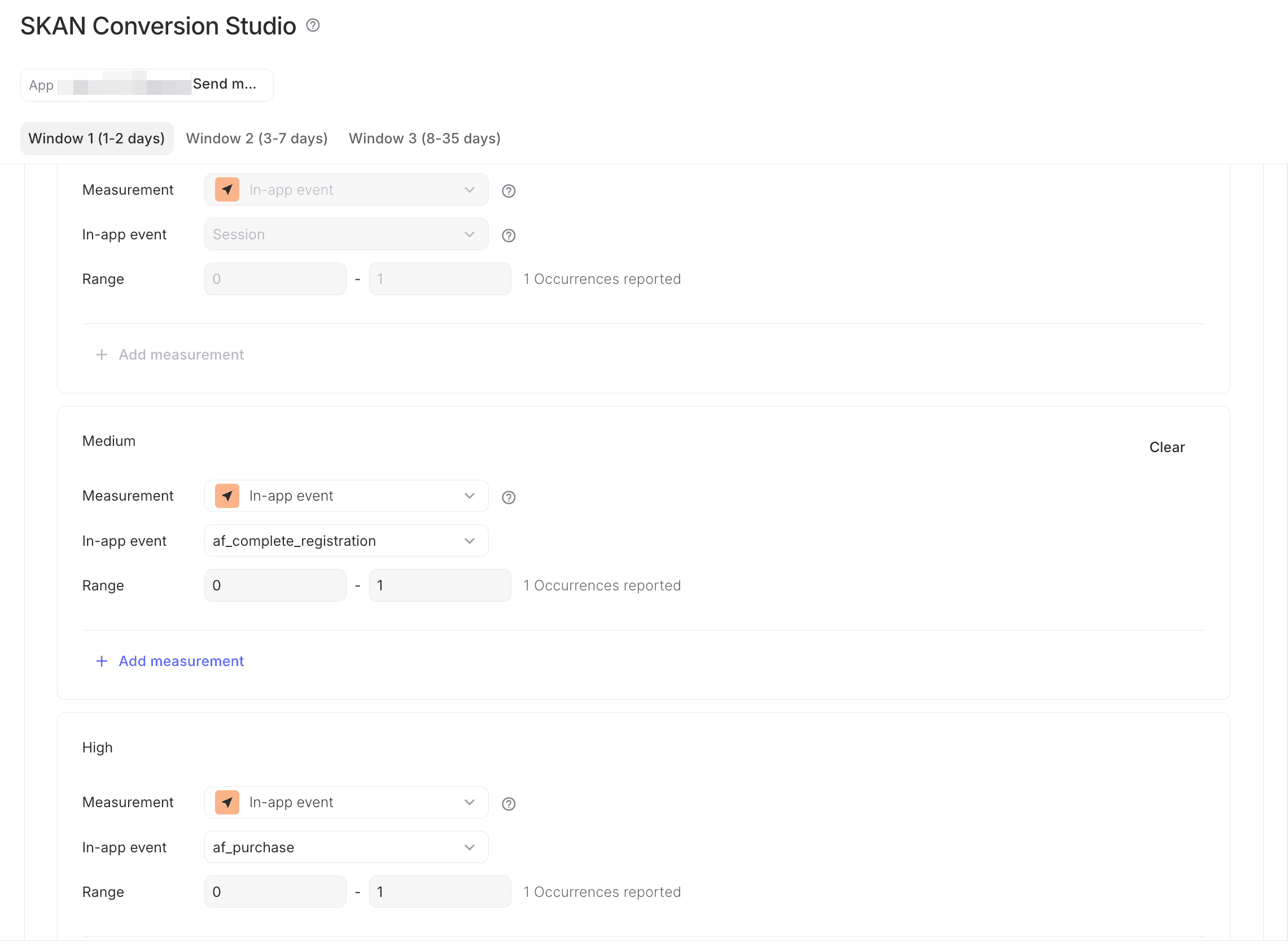Click the help icon next to top Measurement
Screen dimensions: 1288x946
[x=509, y=191]
